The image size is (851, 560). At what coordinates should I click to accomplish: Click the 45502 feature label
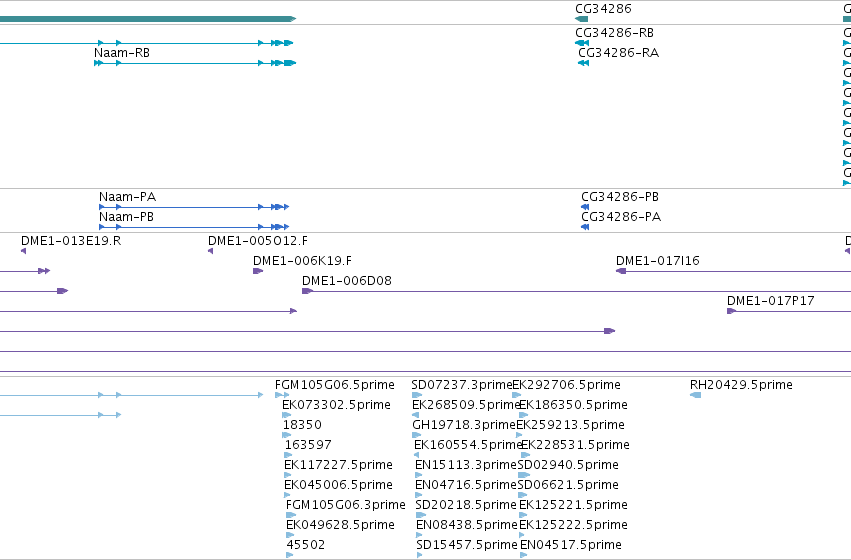[306, 545]
